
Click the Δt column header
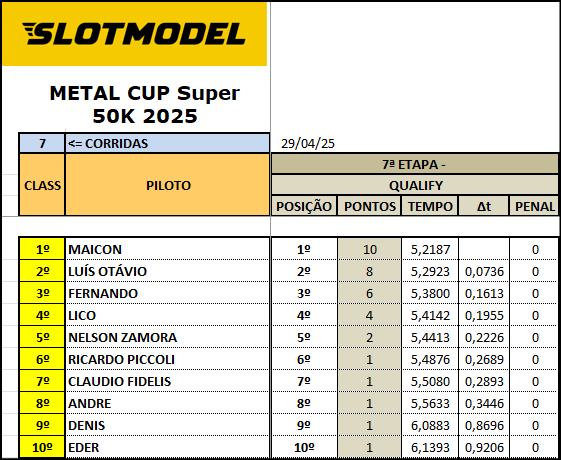click(484, 206)
